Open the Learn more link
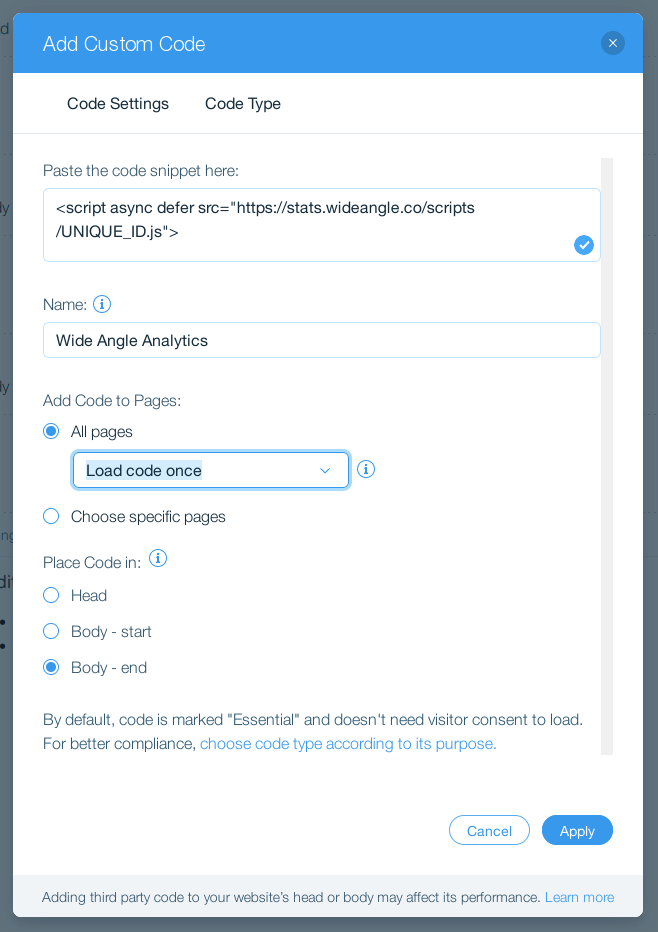This screenshot has width=658, height=932. 580,898
